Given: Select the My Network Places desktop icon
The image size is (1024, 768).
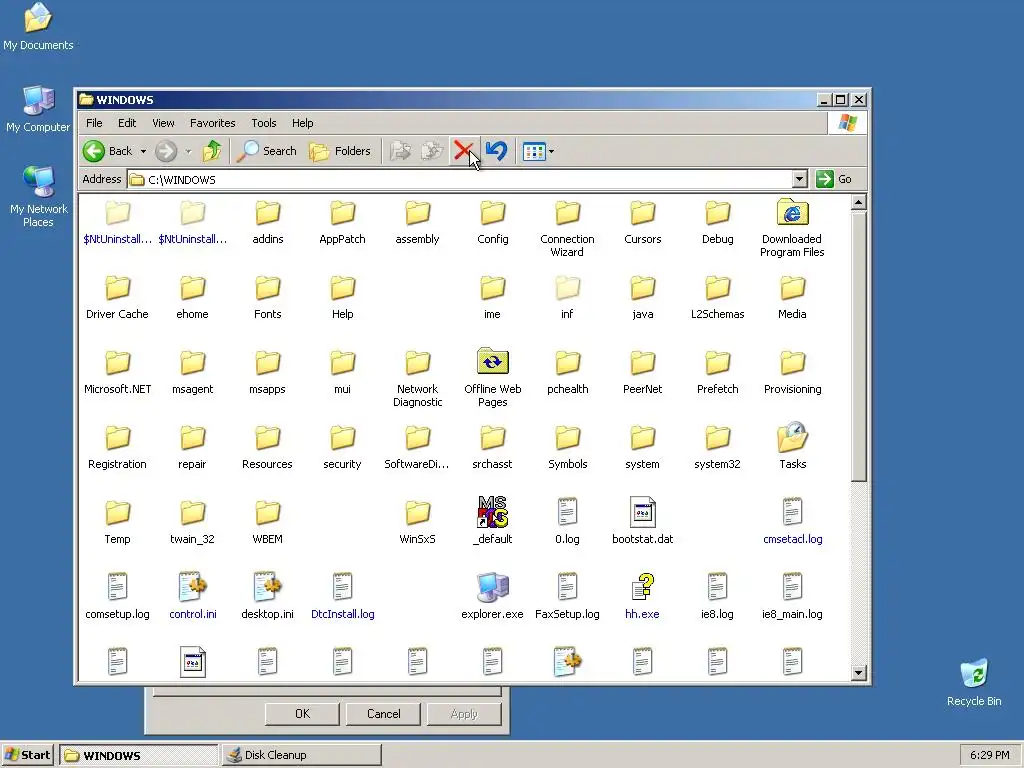Looking at the screenshot, I should click(x=38, y=196).
